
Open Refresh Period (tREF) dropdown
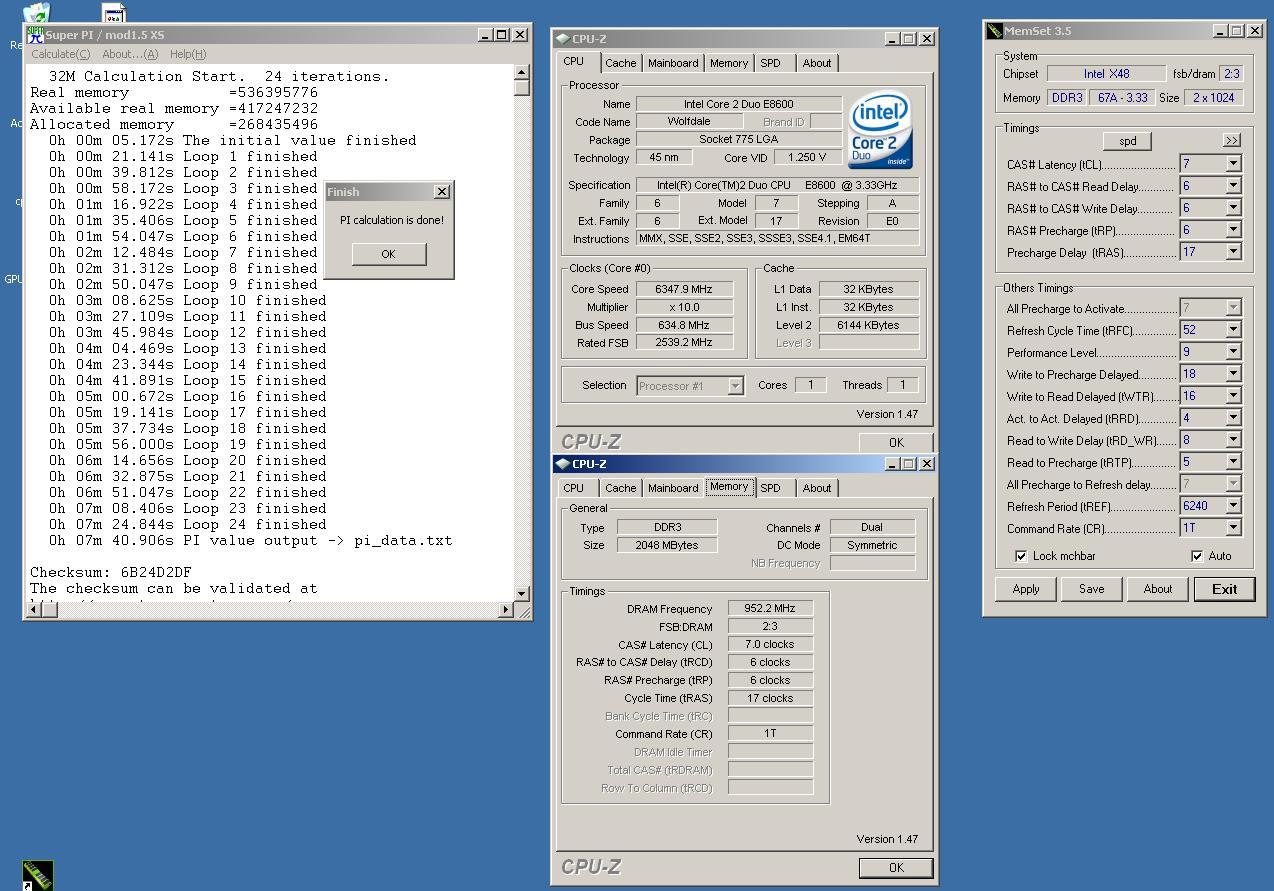(1233, 506)
